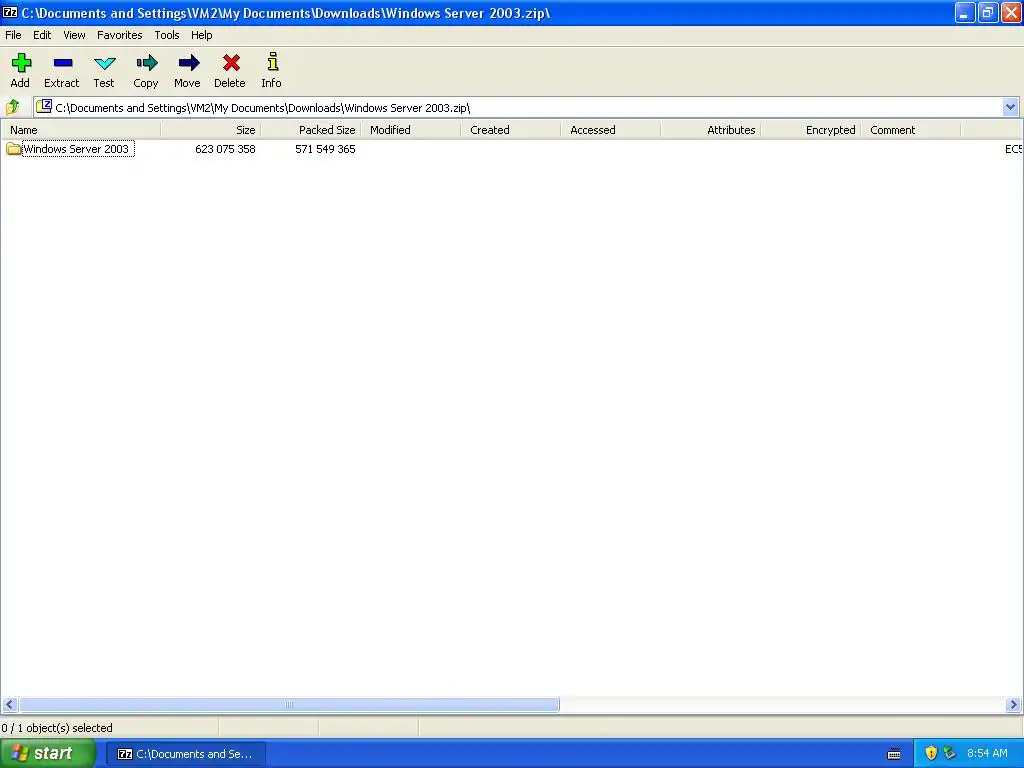Click the address path field
The height and width of the screenshot is (768, 1024).
click(526, 108)
